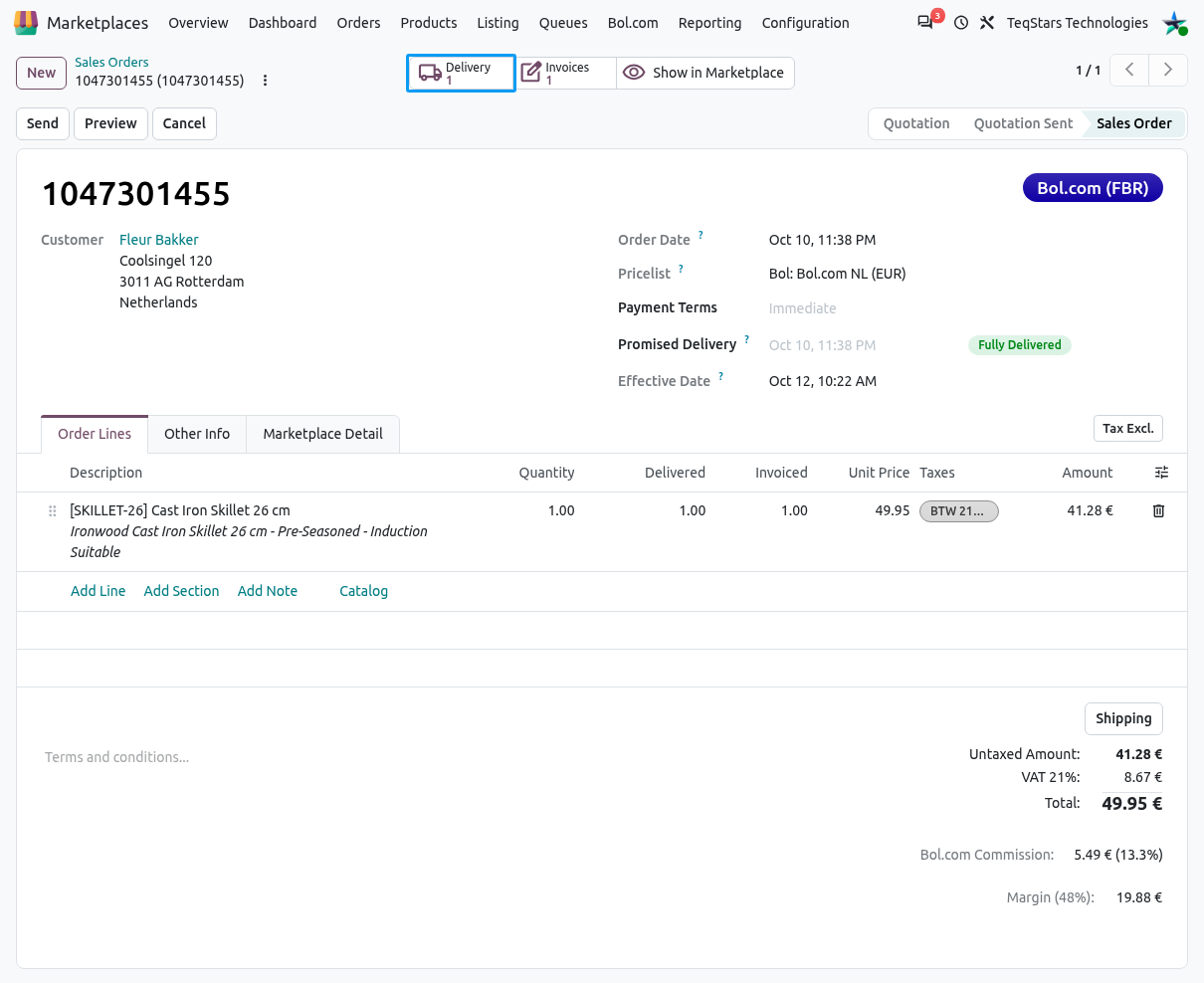The height and width of the screenshot is (983, 1204).
Task: Open the Orders menu
Action: point(358,23)
